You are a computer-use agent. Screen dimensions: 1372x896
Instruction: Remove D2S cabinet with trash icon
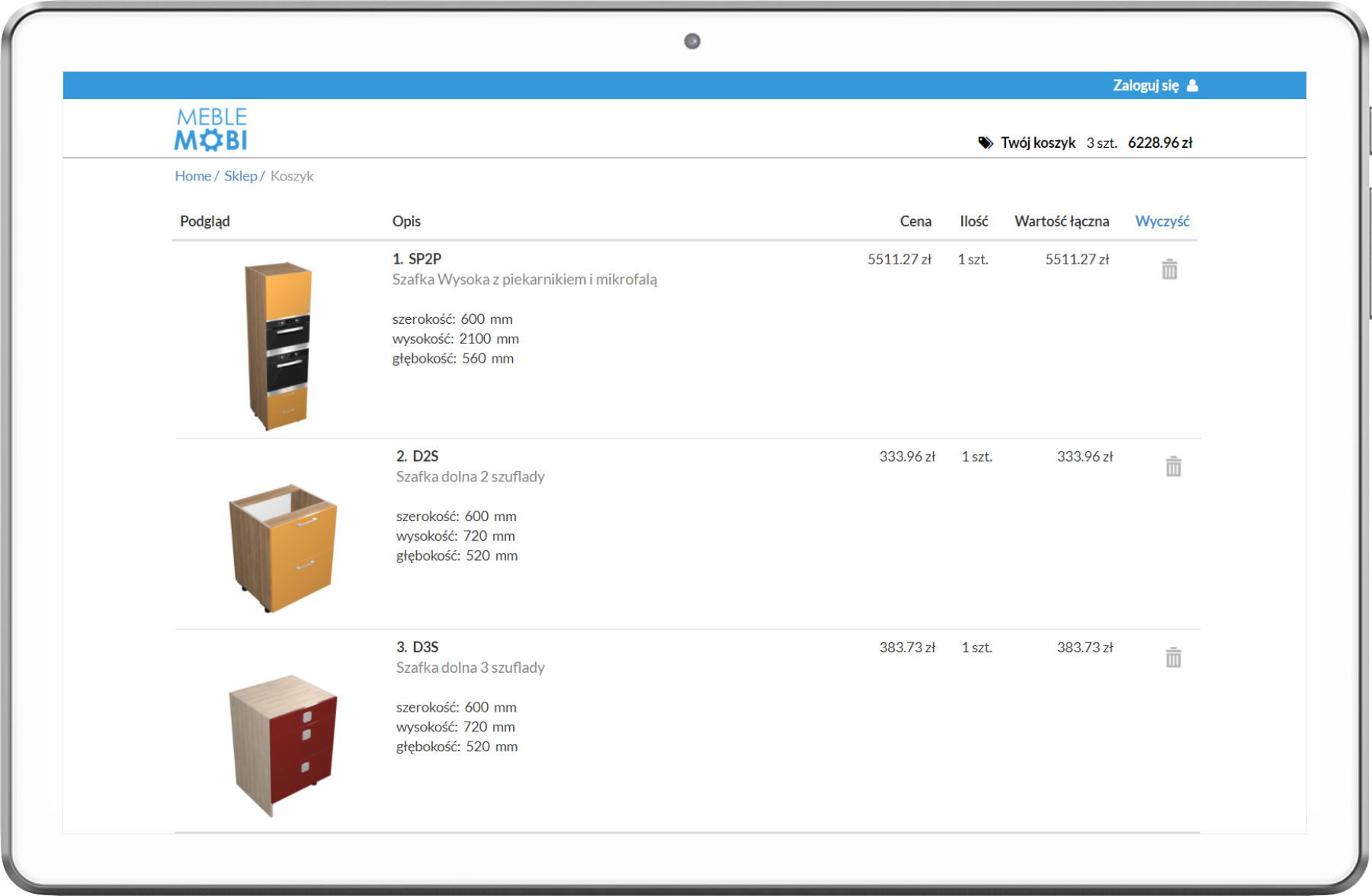point(1173,466)
